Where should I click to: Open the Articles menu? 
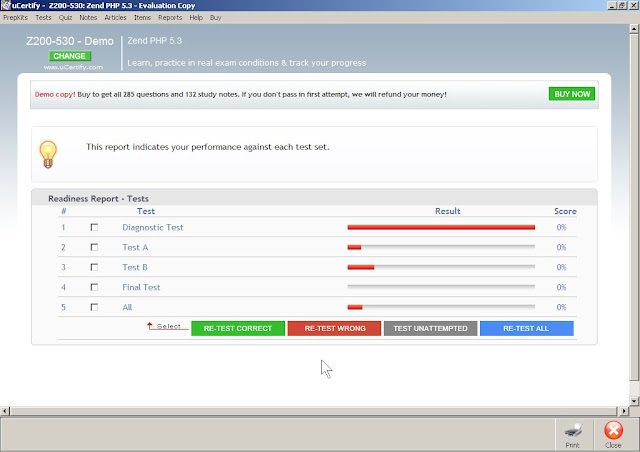coord(116,18)
